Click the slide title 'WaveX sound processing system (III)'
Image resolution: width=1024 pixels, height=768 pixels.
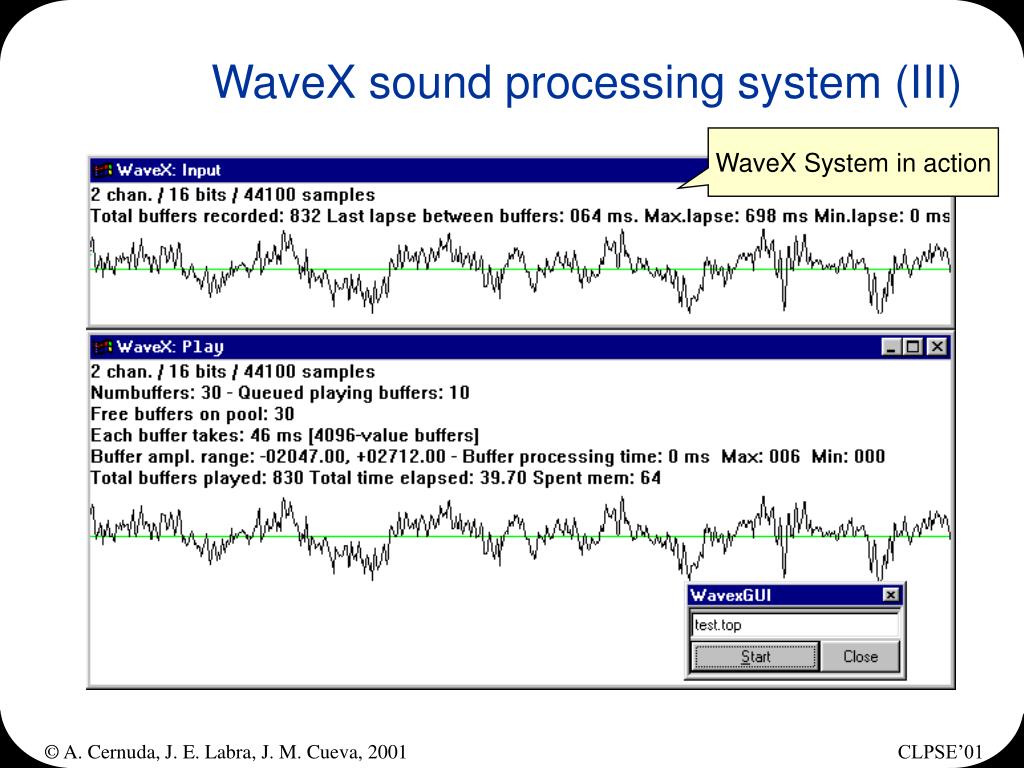tap(586, 82)
